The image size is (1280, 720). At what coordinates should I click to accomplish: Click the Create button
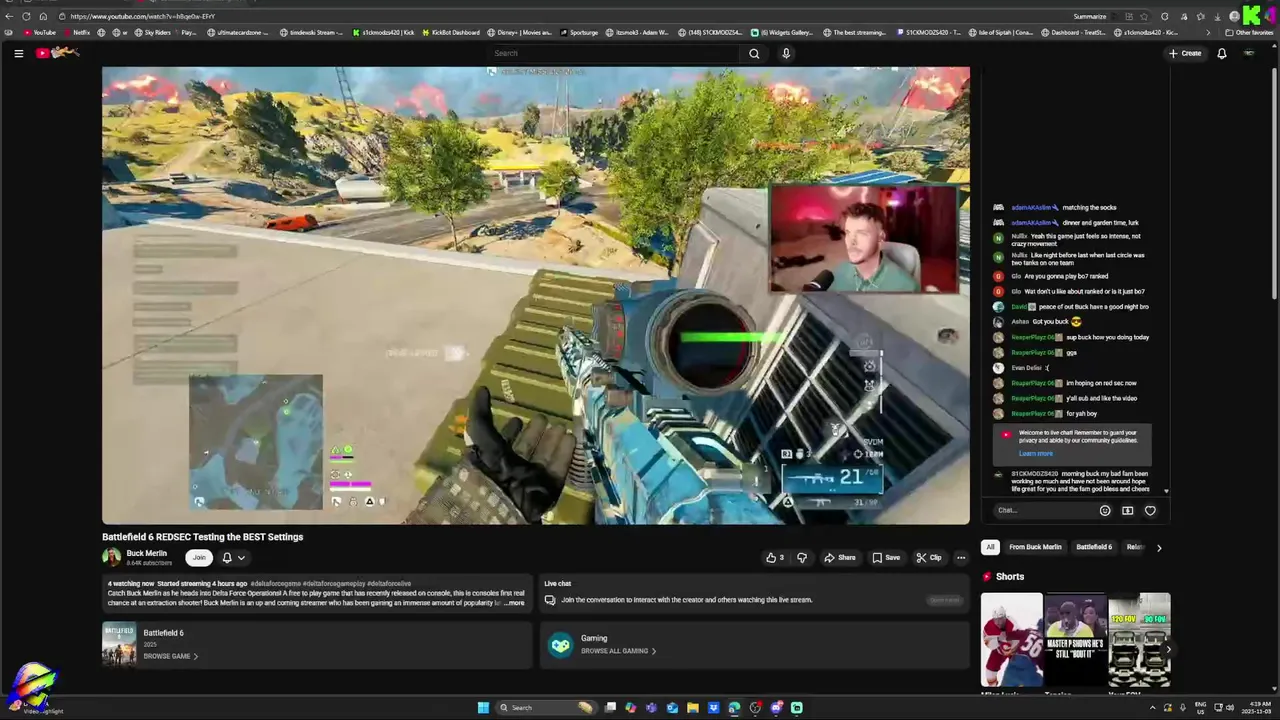tap(1185, 53)
